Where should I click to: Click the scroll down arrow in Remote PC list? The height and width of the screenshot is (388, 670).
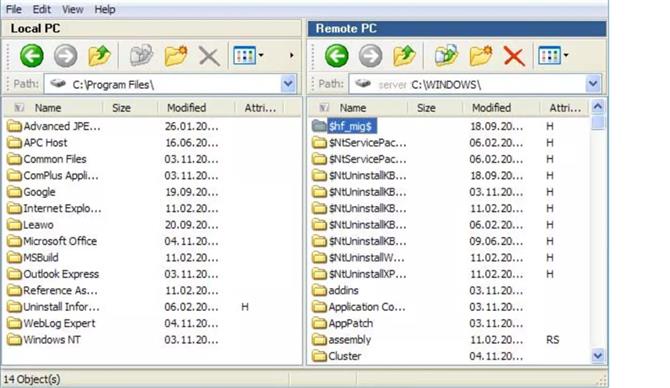[598, 356]
